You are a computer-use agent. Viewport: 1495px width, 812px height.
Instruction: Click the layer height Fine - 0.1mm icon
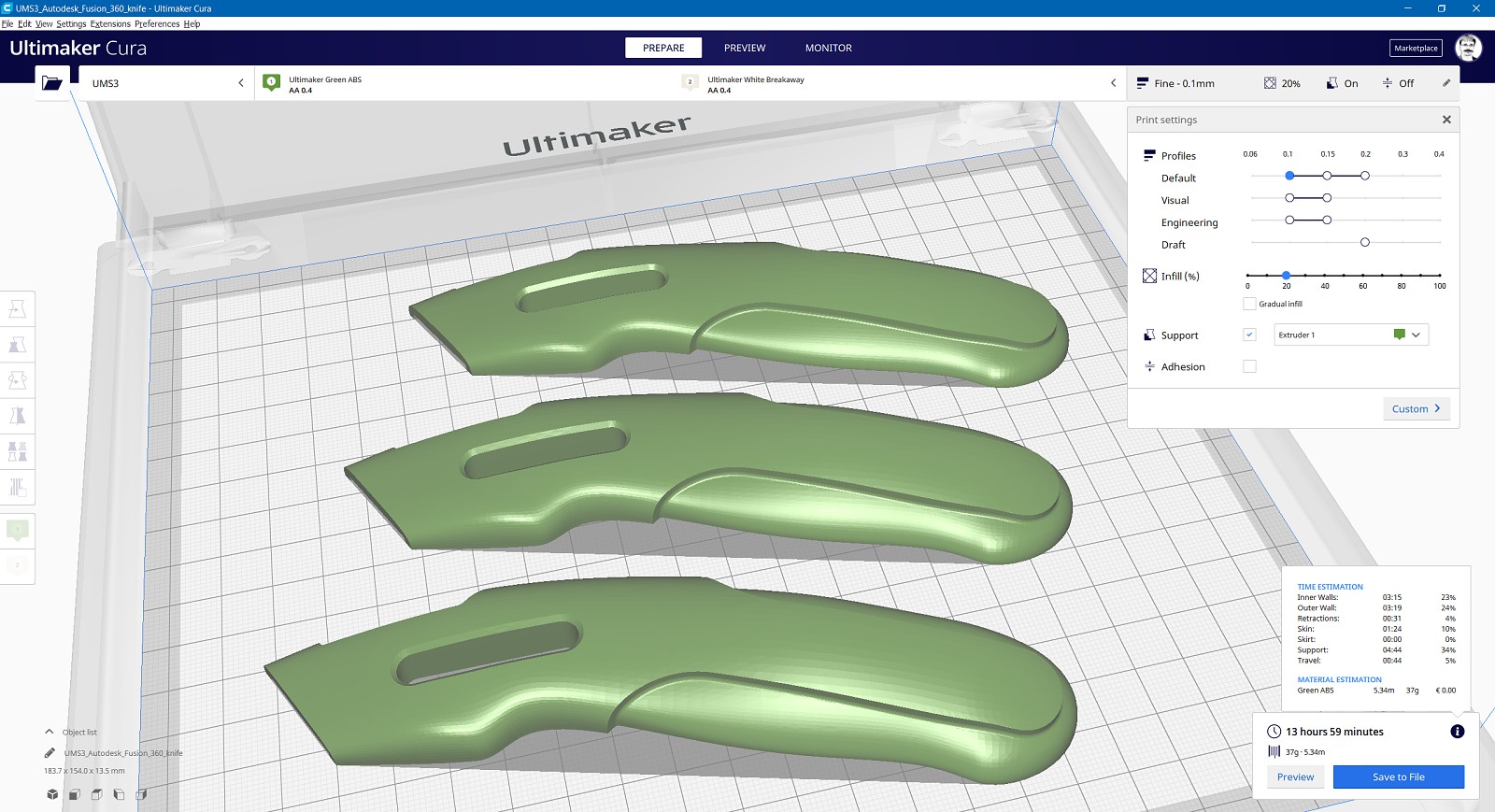[1142, 83]
